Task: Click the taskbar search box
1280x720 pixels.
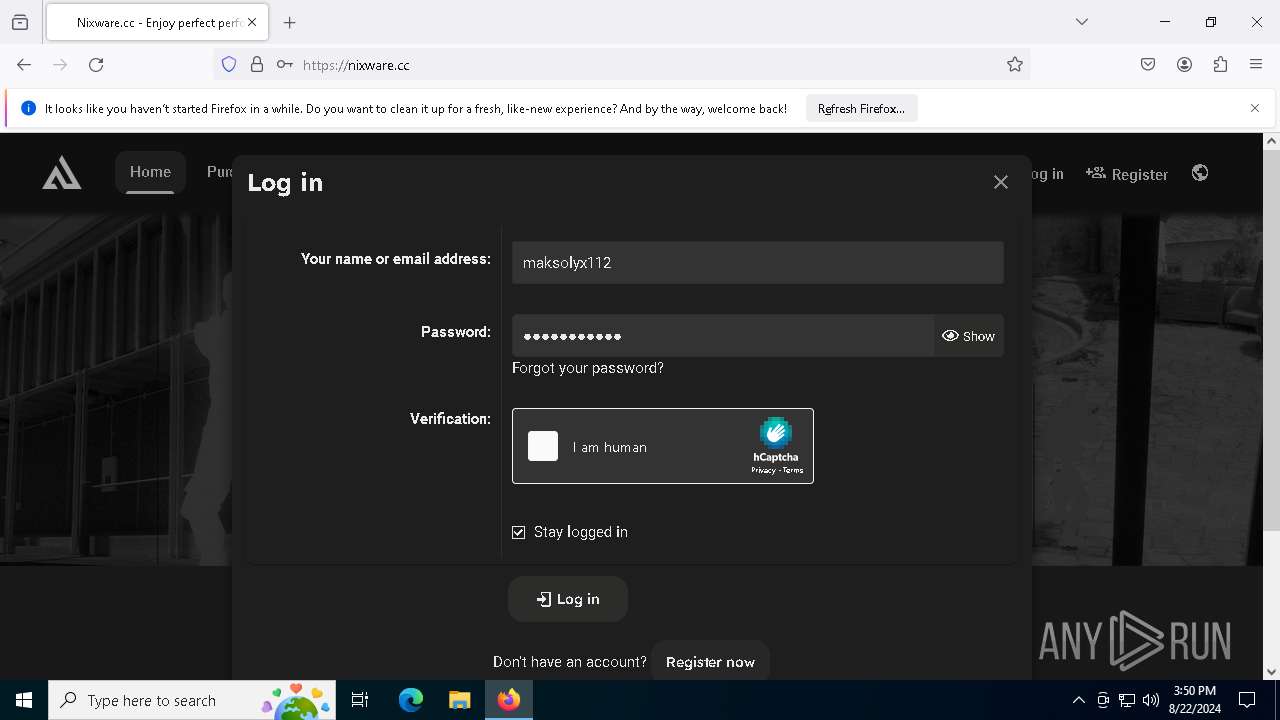Action: [192, 700]
